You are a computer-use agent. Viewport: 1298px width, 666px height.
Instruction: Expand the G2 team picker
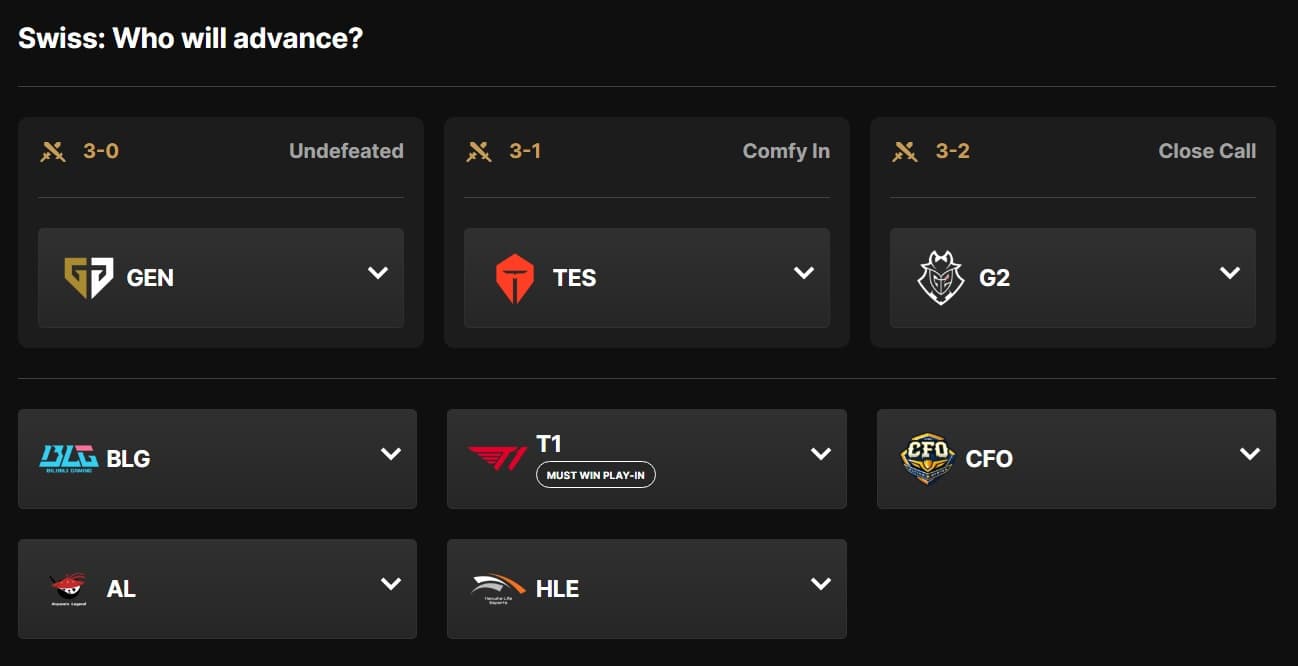coord(1229,272)
